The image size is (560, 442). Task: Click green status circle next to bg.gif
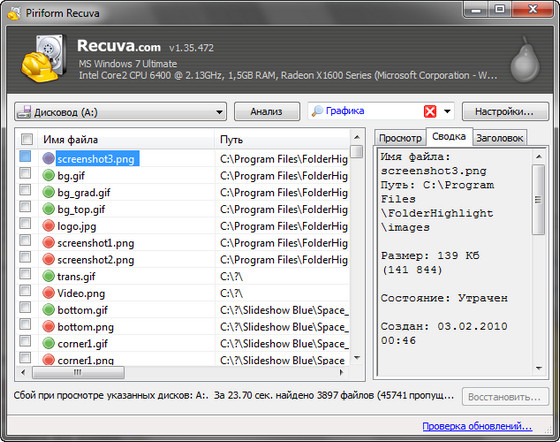point(48,175)
